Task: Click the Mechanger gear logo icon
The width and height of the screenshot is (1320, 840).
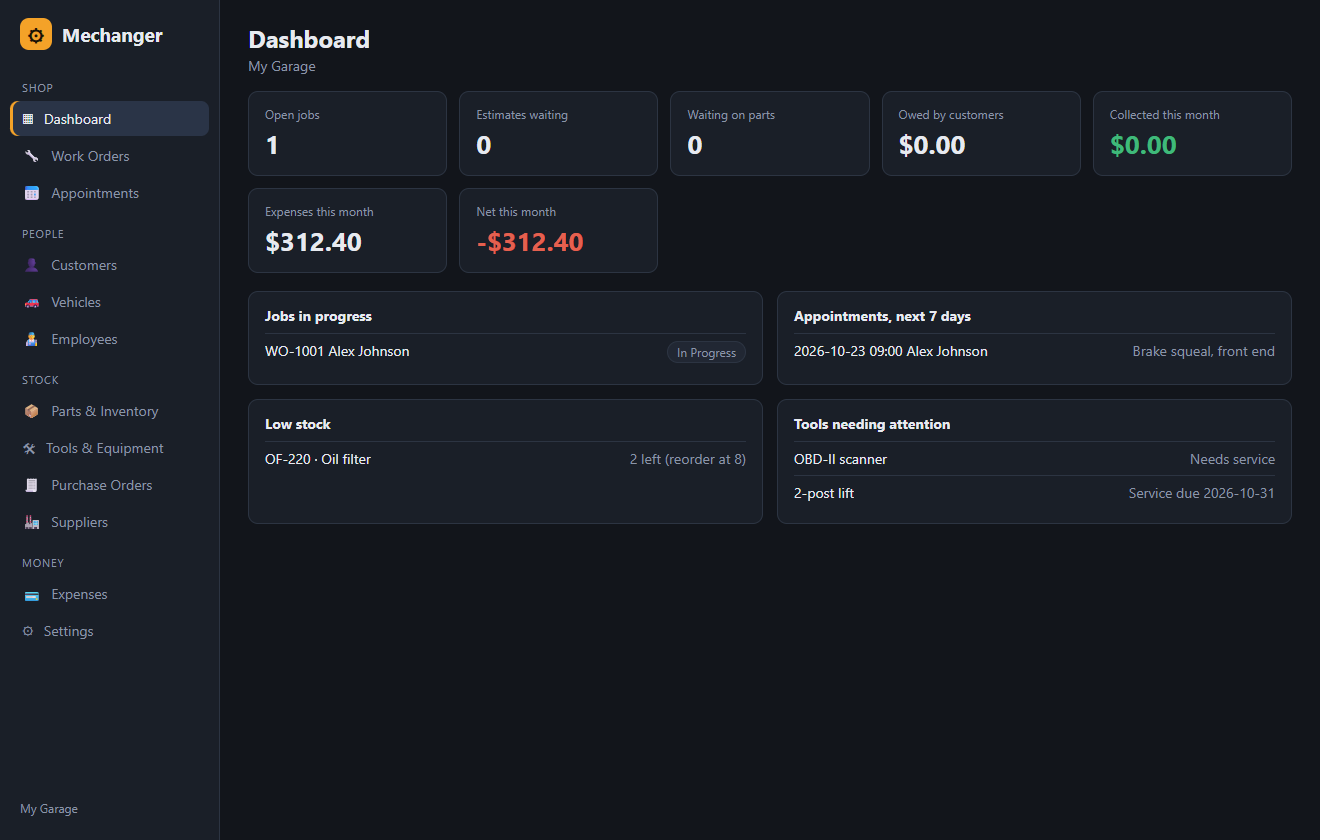Action: pos(36,35)
